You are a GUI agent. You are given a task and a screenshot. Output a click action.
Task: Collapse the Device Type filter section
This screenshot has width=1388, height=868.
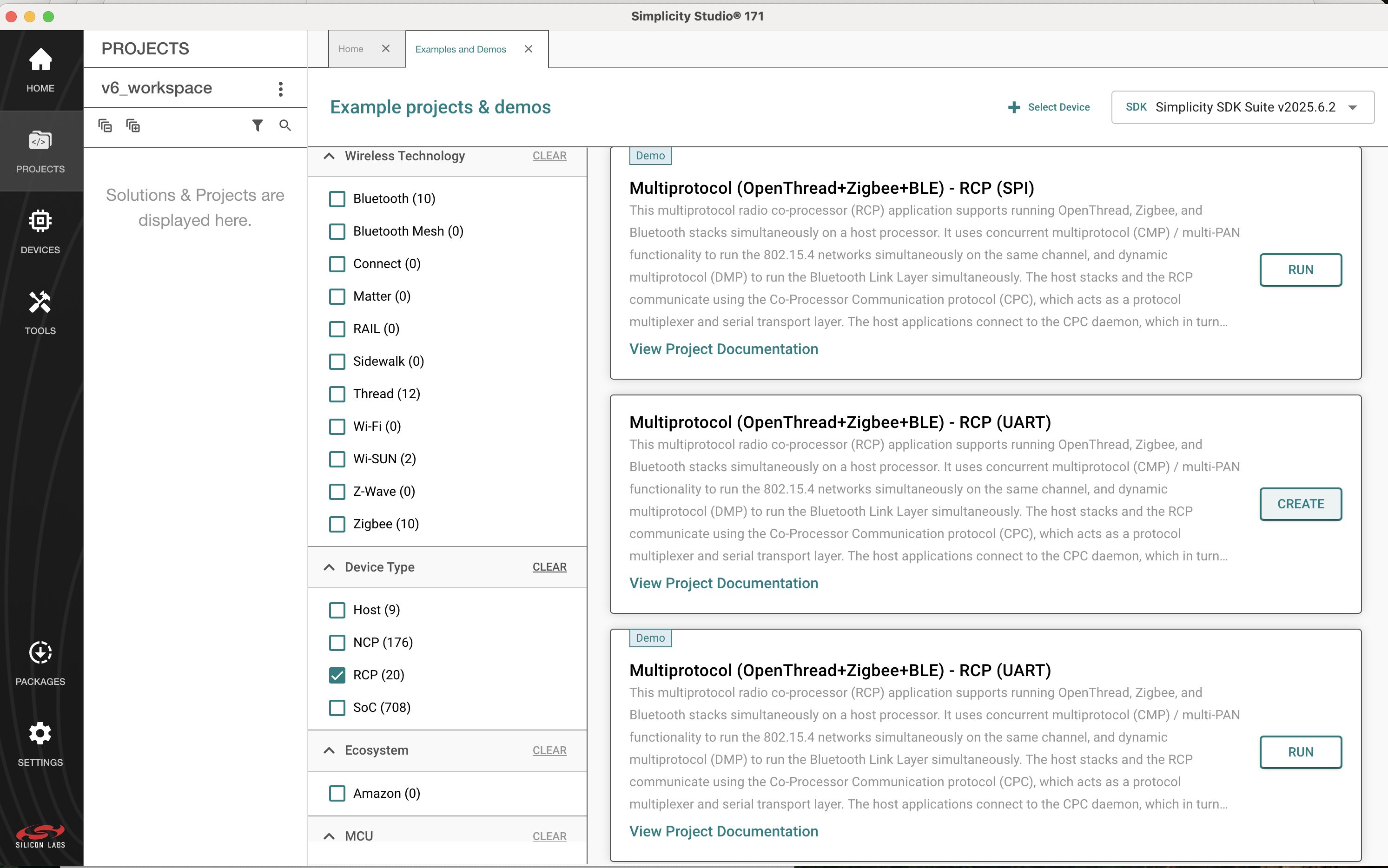(x=329, y=566)
